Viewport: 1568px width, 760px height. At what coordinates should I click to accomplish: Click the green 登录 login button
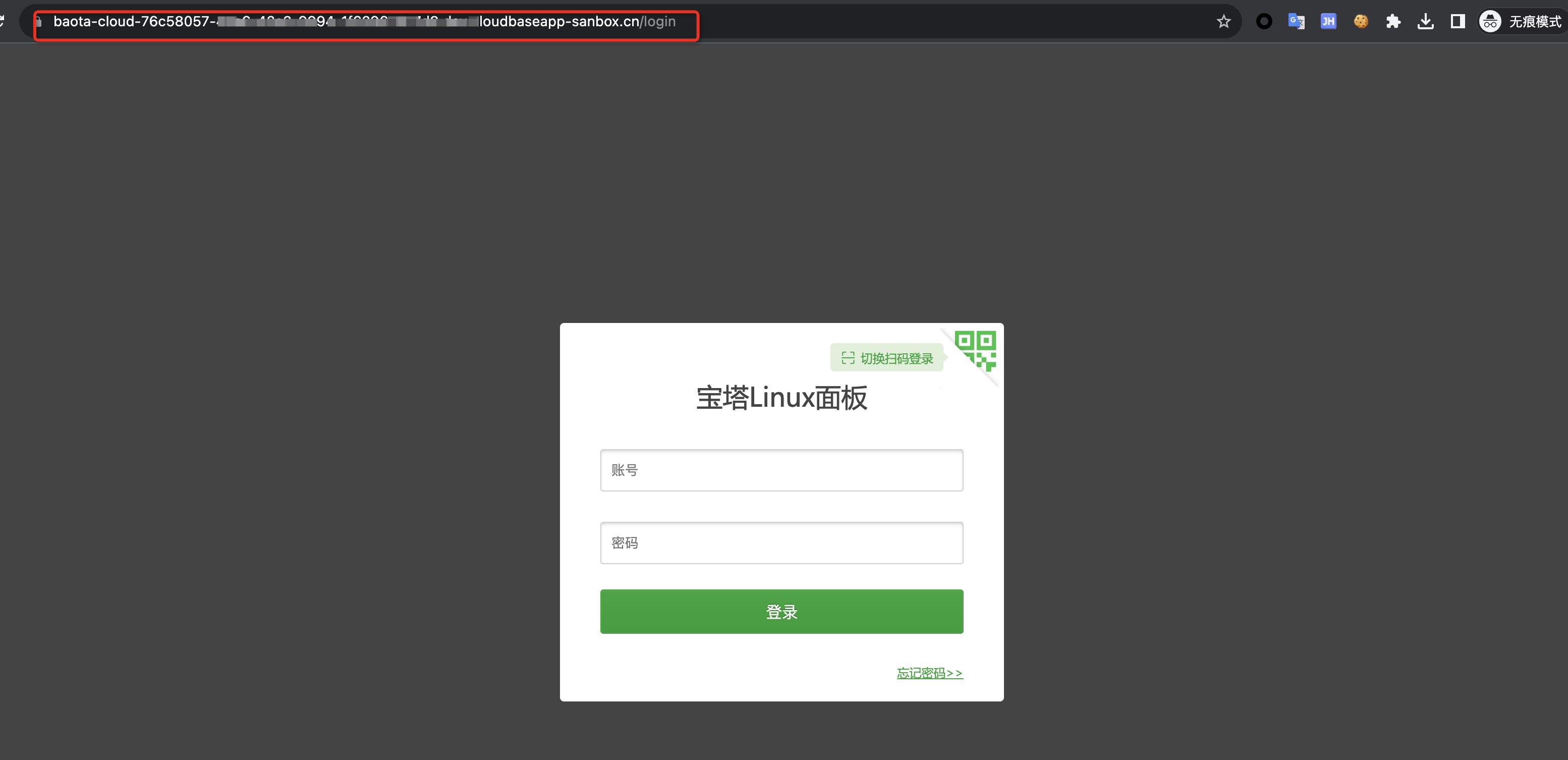click(x=781, y=612)
